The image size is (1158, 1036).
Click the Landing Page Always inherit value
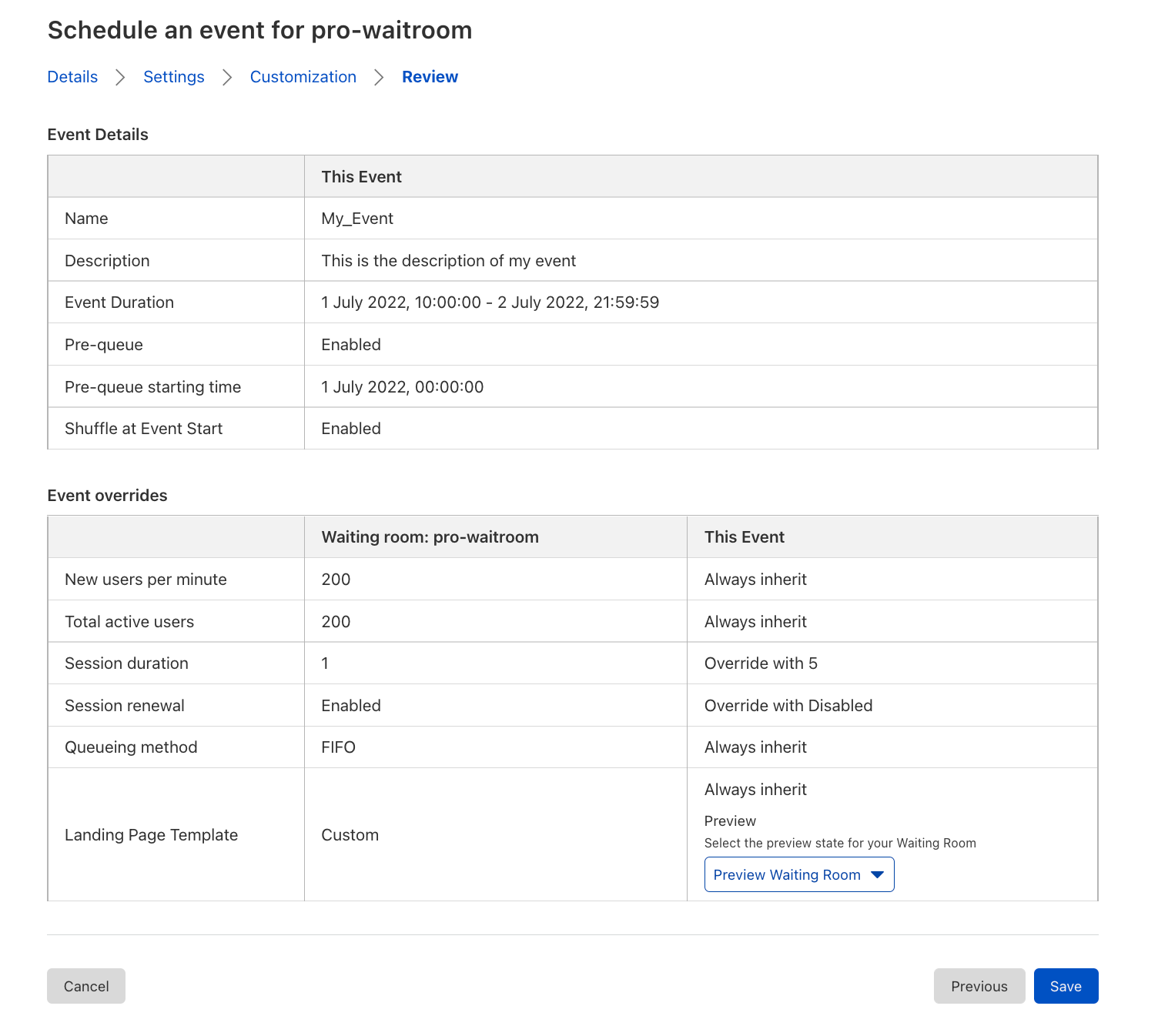[x=755, y=790]
